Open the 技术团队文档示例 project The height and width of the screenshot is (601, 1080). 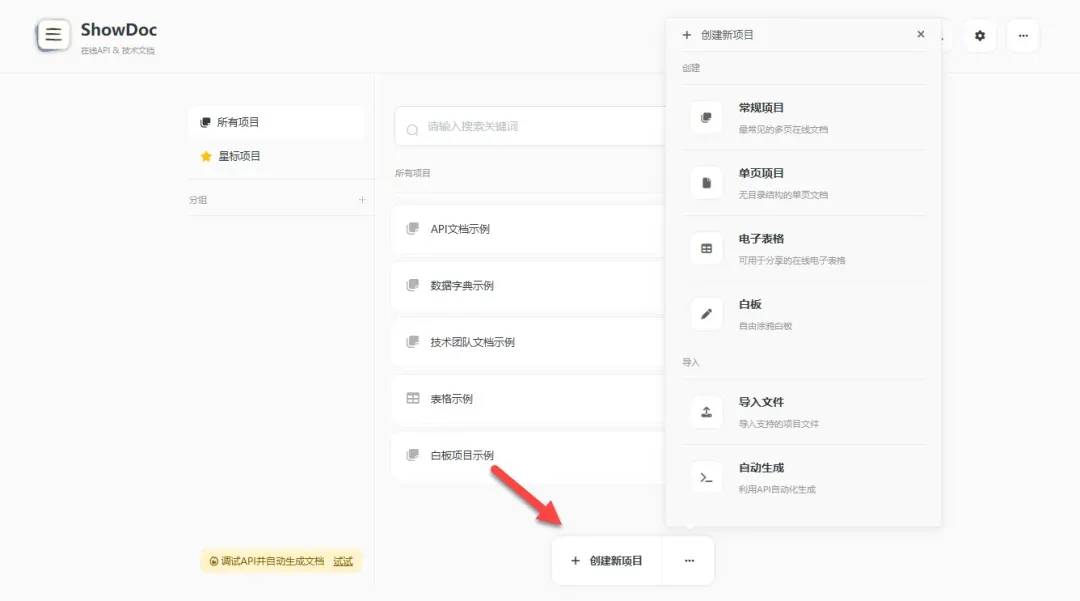(472, 342)
